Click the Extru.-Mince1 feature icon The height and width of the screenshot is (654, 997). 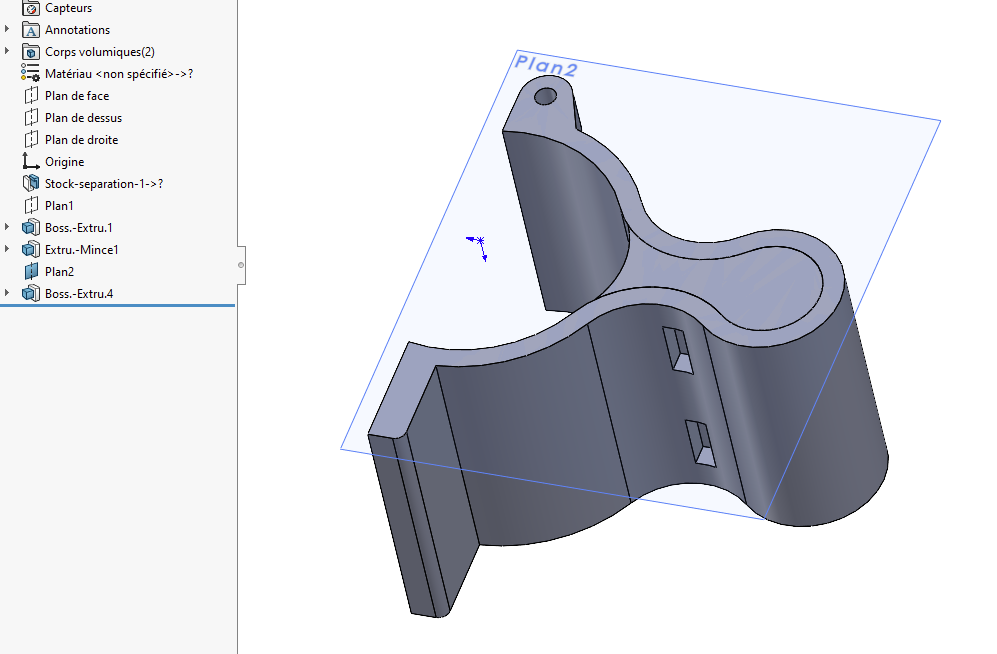pos(31,250)
